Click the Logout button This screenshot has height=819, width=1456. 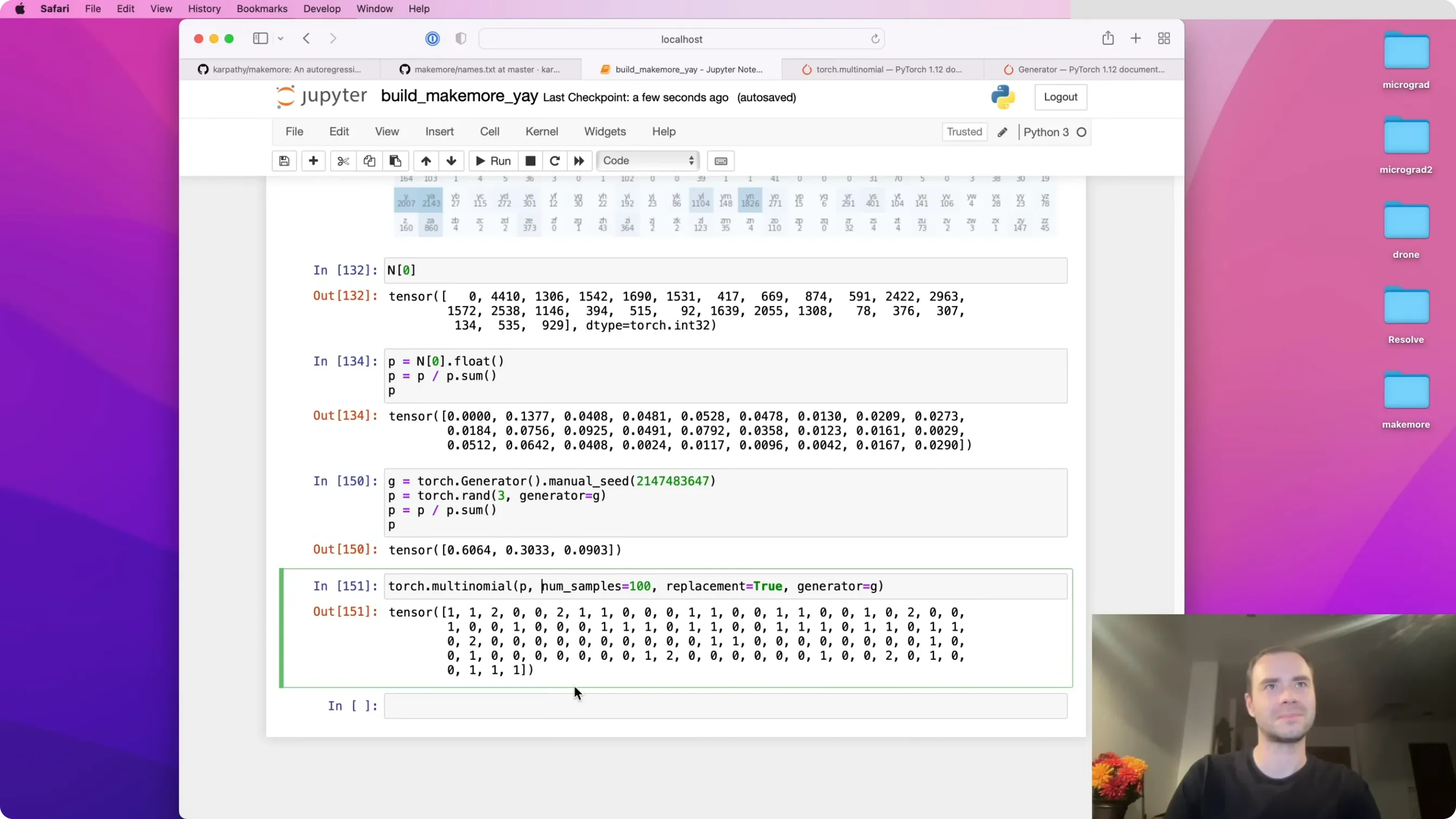(x=1061, y=97)
